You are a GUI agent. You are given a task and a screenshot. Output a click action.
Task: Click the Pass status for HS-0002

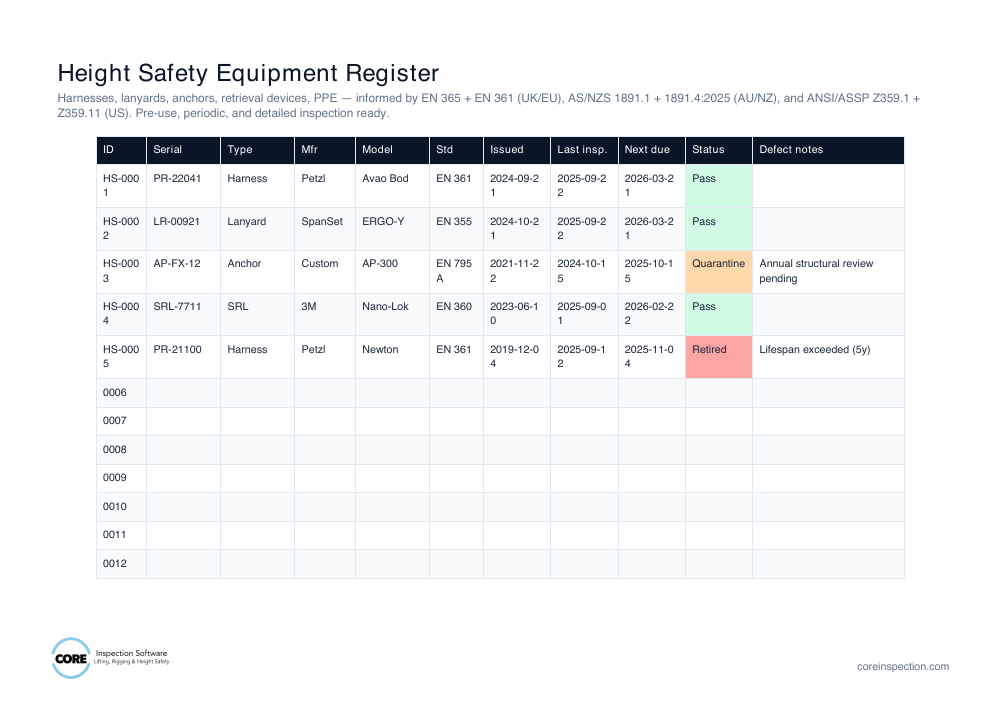pyautogui.click(x=719, y=228)
